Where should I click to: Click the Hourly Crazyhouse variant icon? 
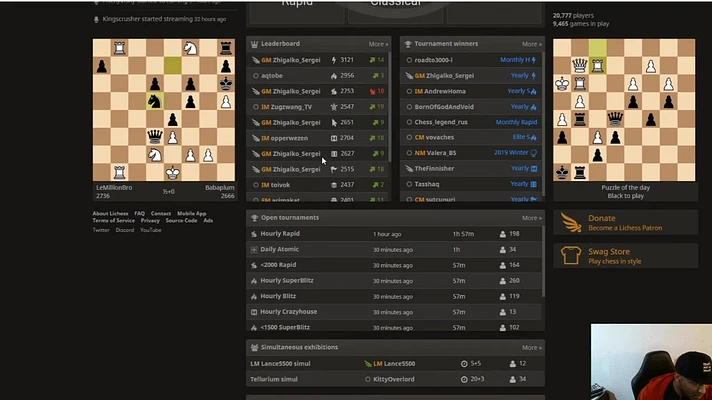[254, 312]
